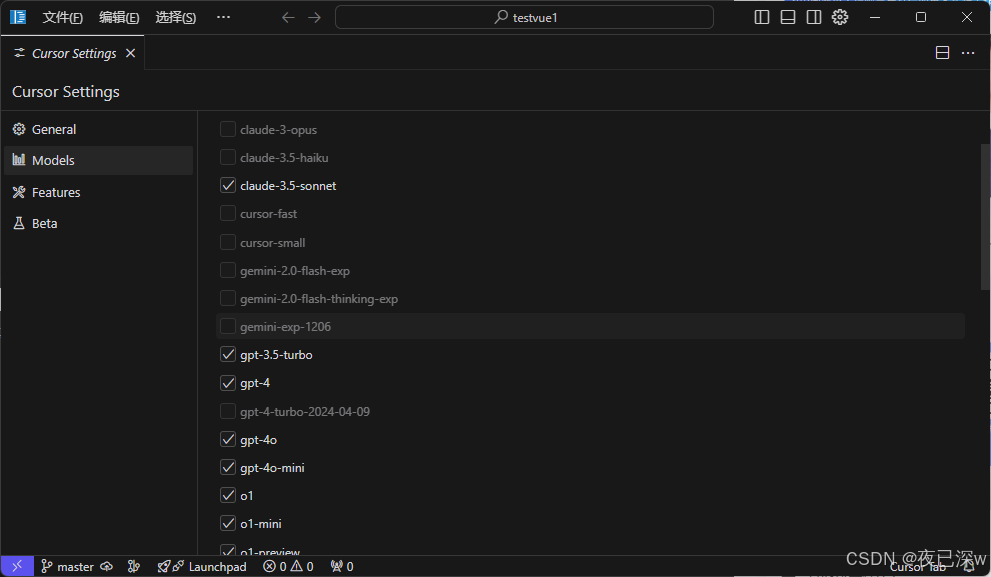
Task: Open settings via title bar gear icon
Action: 839,18
